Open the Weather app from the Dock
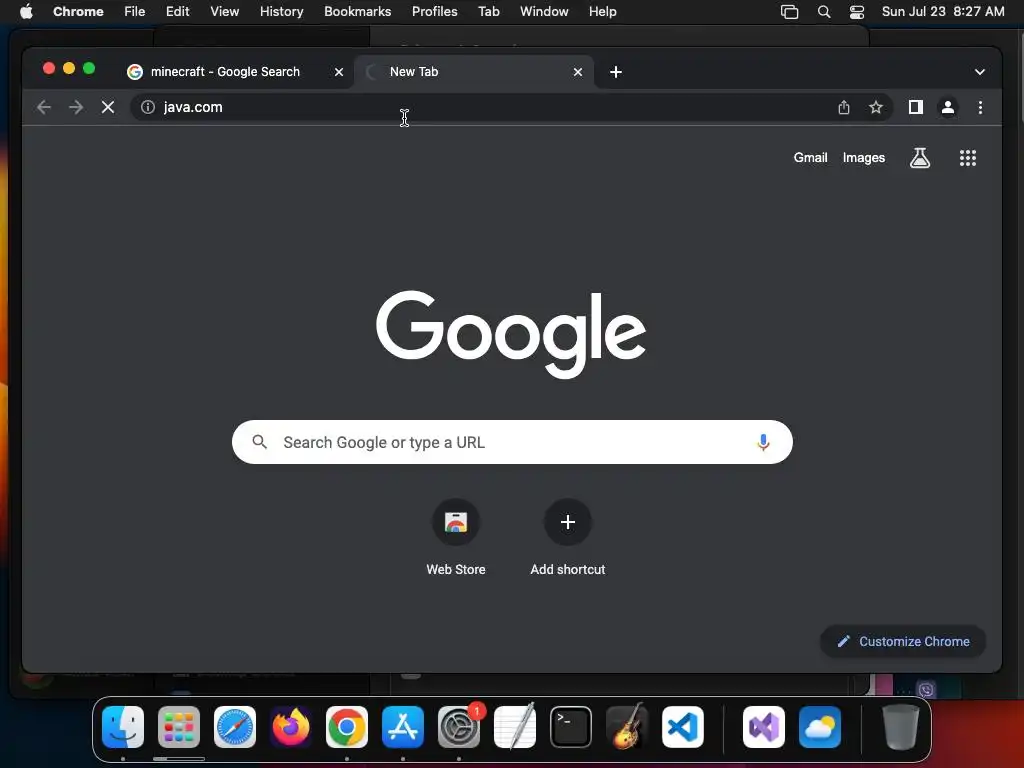Viewport: 1024px width, 768px height. coord(820,727)
